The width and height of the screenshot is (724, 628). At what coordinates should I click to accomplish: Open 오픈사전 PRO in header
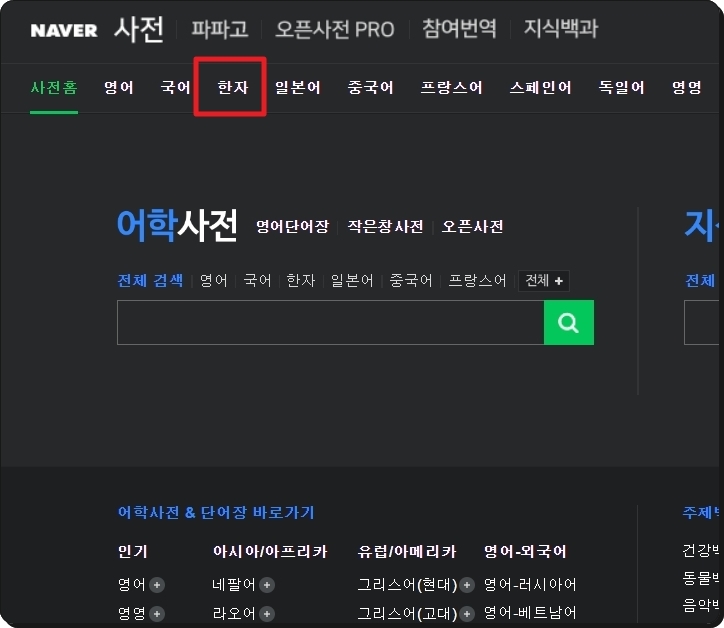pyautogui.click(x=335, y=30)
